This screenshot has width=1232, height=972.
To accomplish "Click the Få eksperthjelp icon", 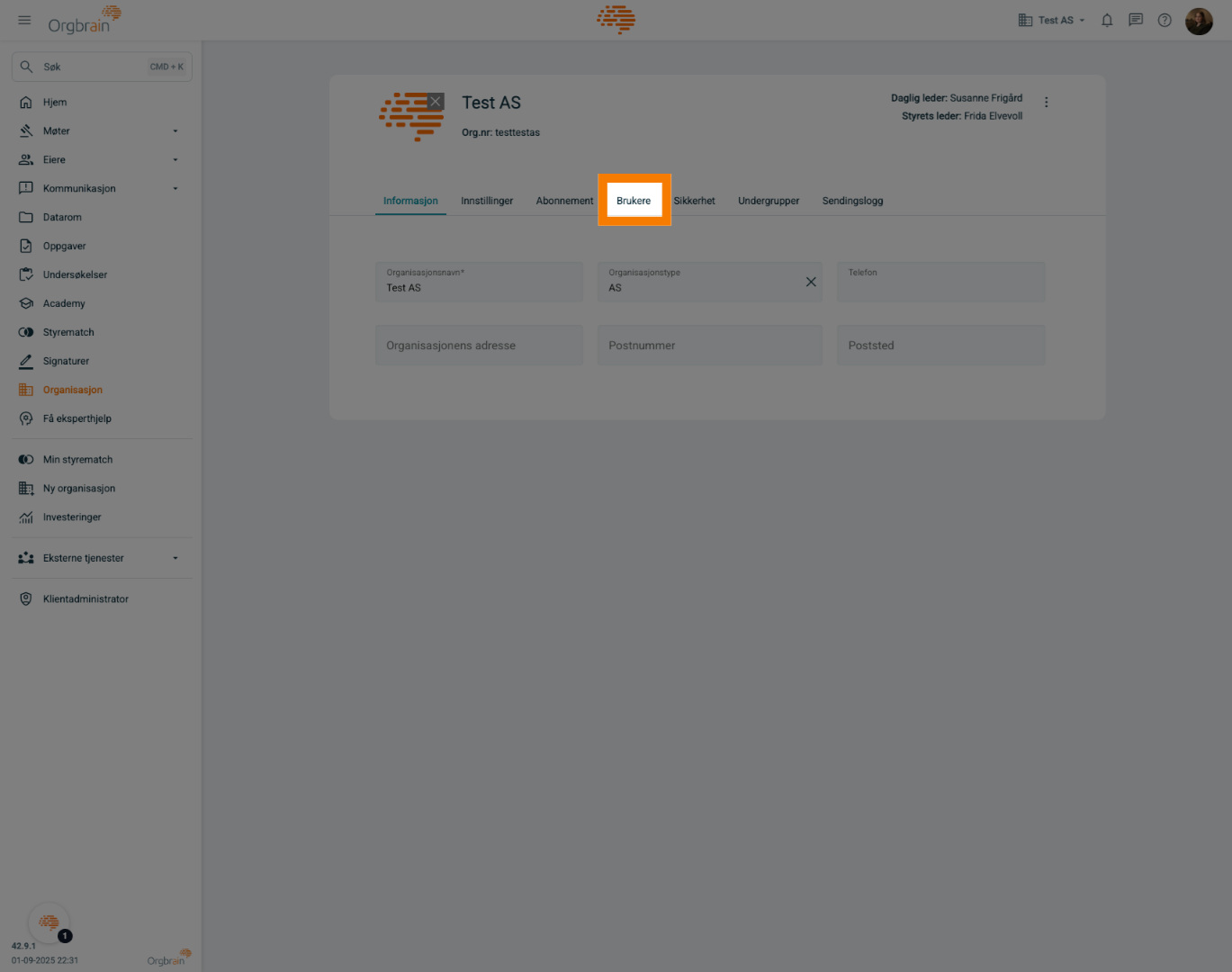I will click(x=26, y=419).
